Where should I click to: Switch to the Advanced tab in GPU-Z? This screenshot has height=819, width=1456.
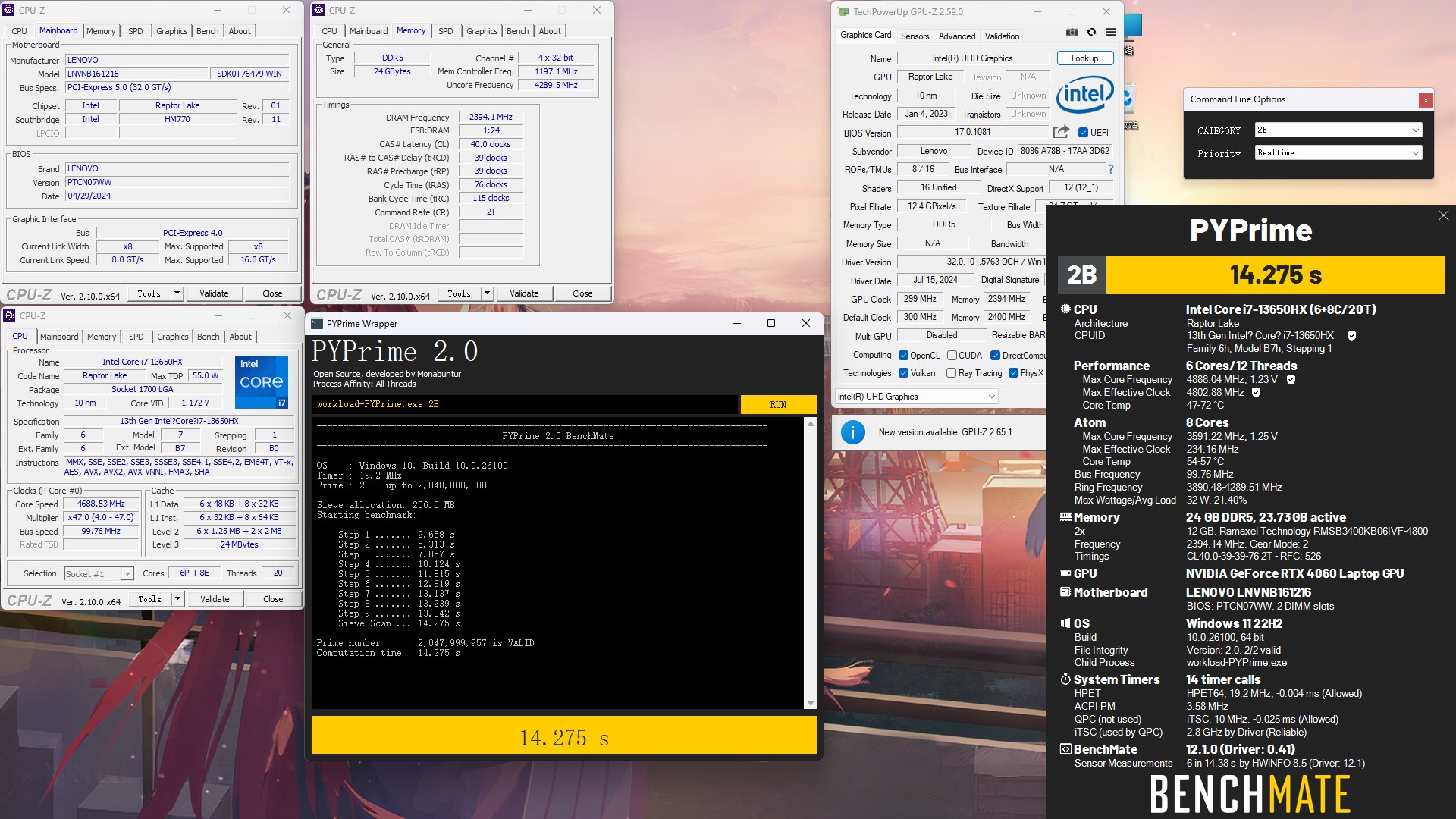(x=957, y=36)
